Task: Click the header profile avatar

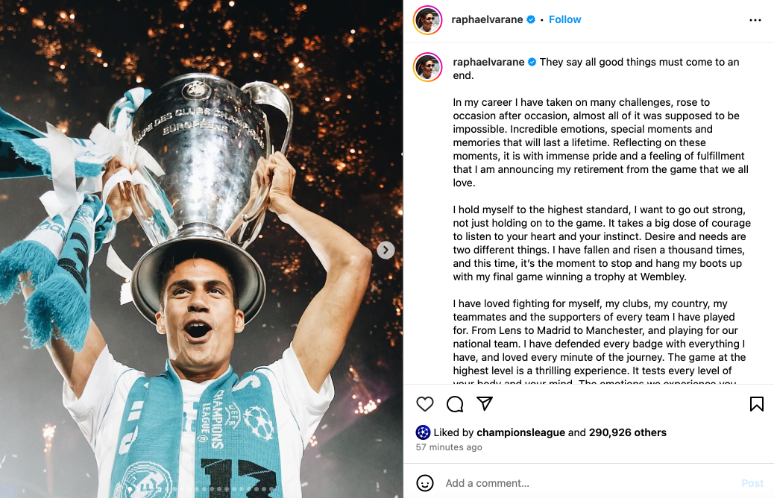Action: coord(428,20)
